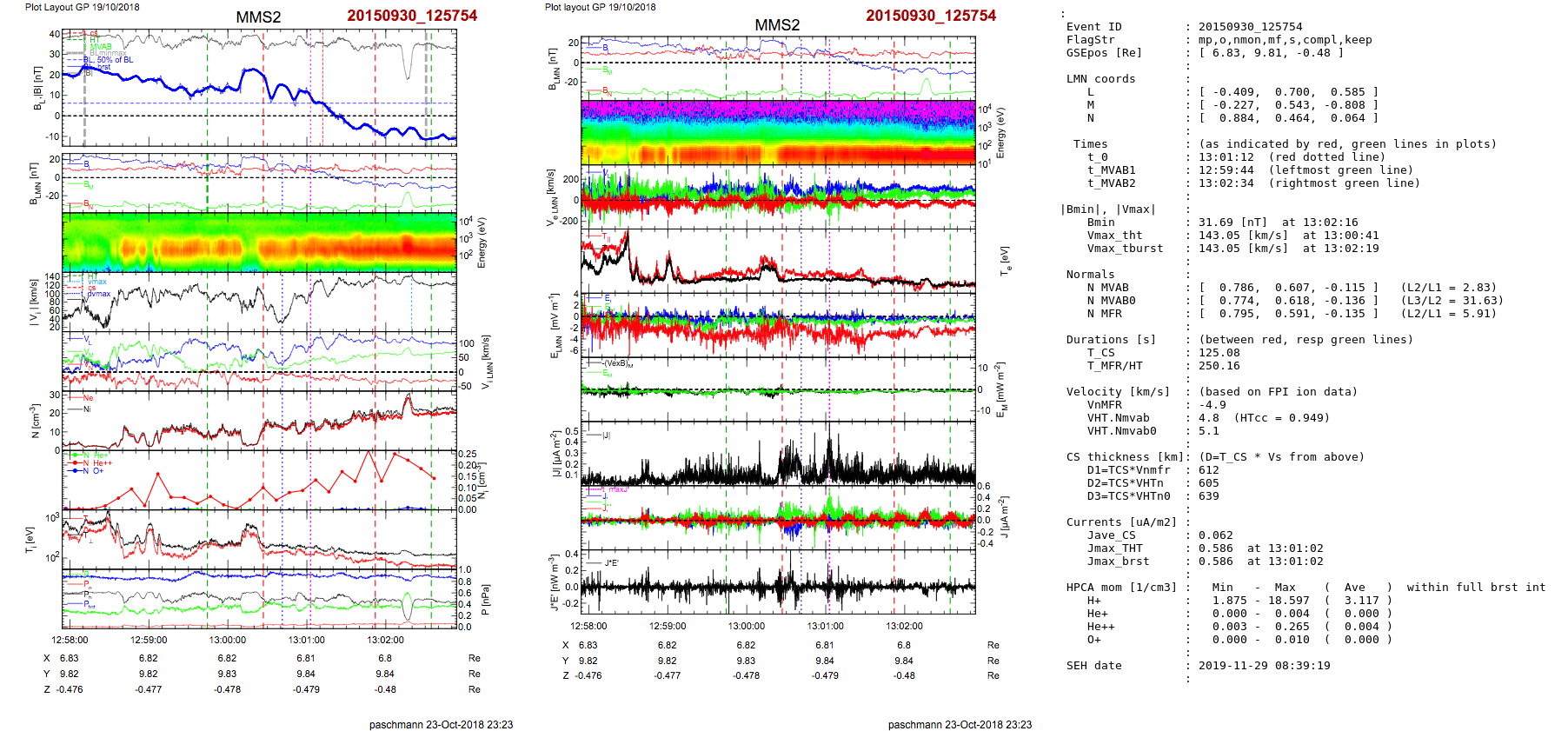This screenshot has width=1568, height=731.
Task: Click the J*E' dissipation panel
Action: point(778,582)
